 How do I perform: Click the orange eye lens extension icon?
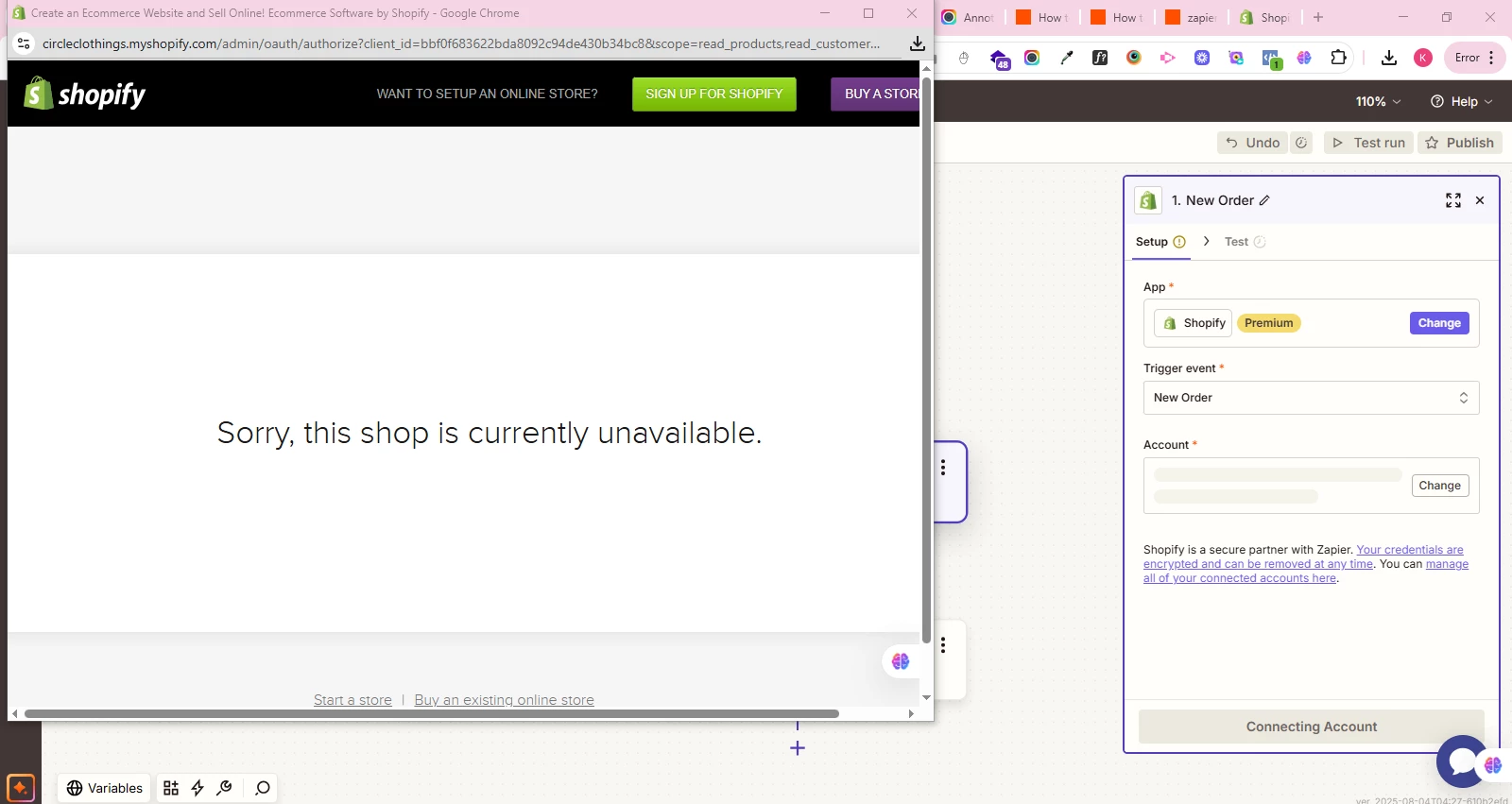tap(1134, 58)
